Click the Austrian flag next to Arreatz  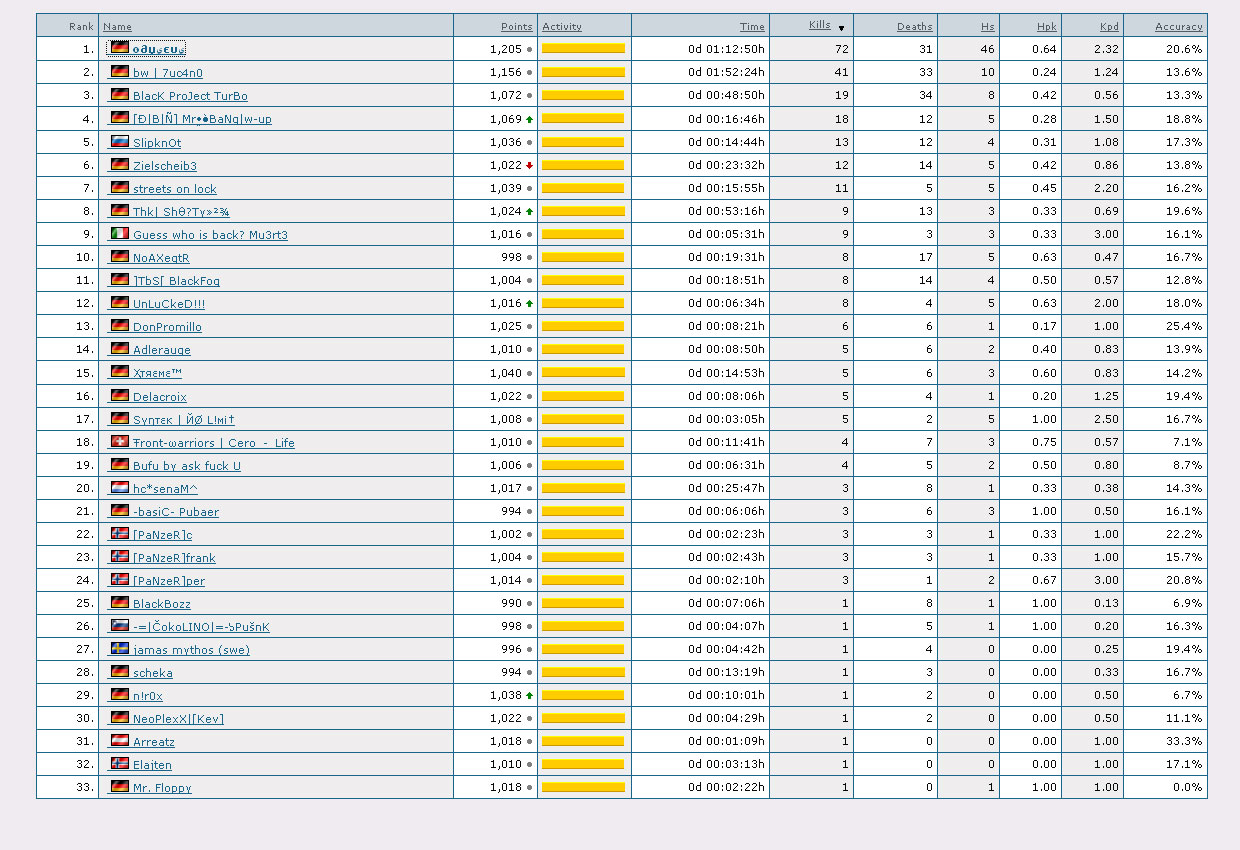pos(119,741)
